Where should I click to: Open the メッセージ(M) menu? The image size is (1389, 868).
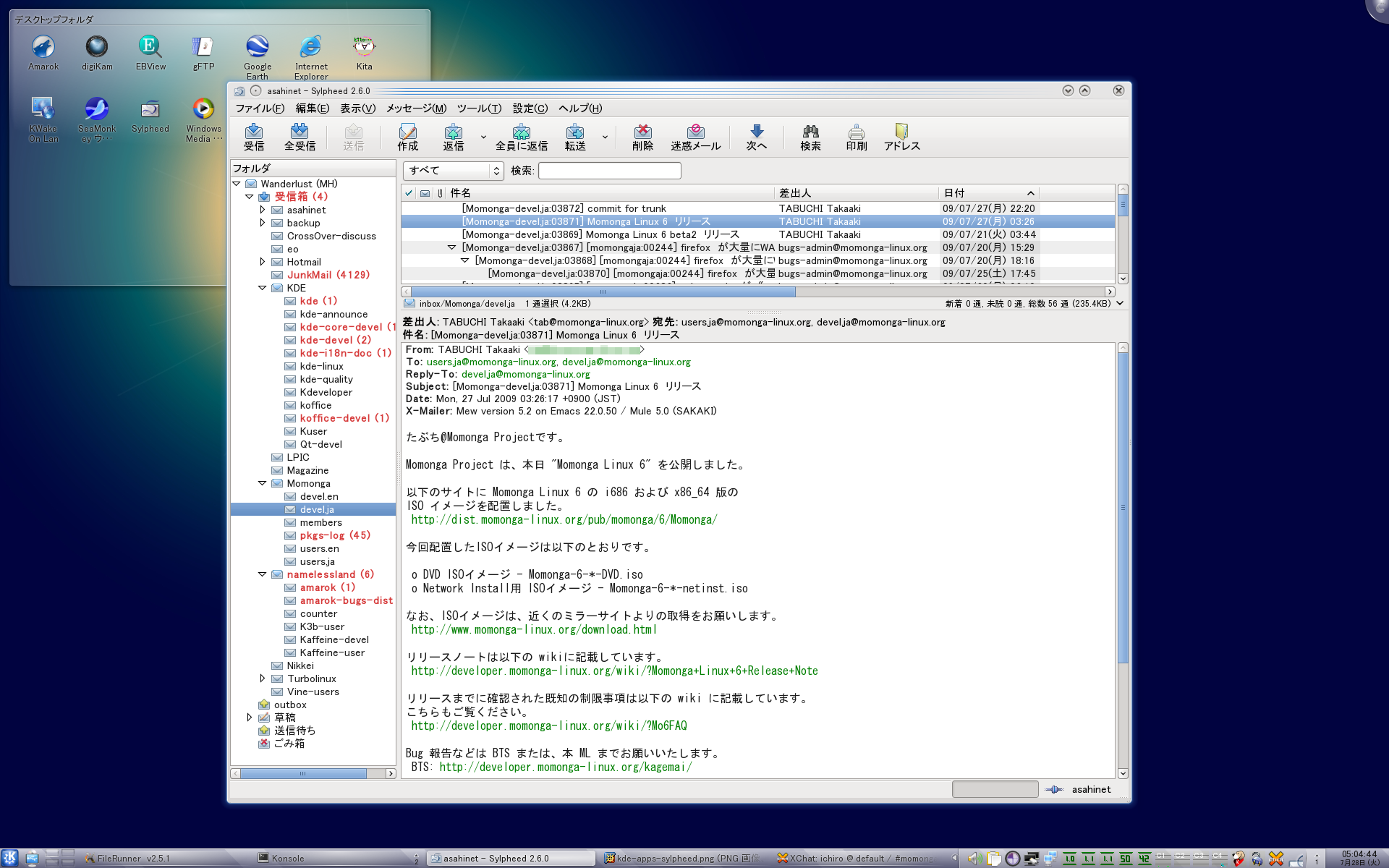416,109
